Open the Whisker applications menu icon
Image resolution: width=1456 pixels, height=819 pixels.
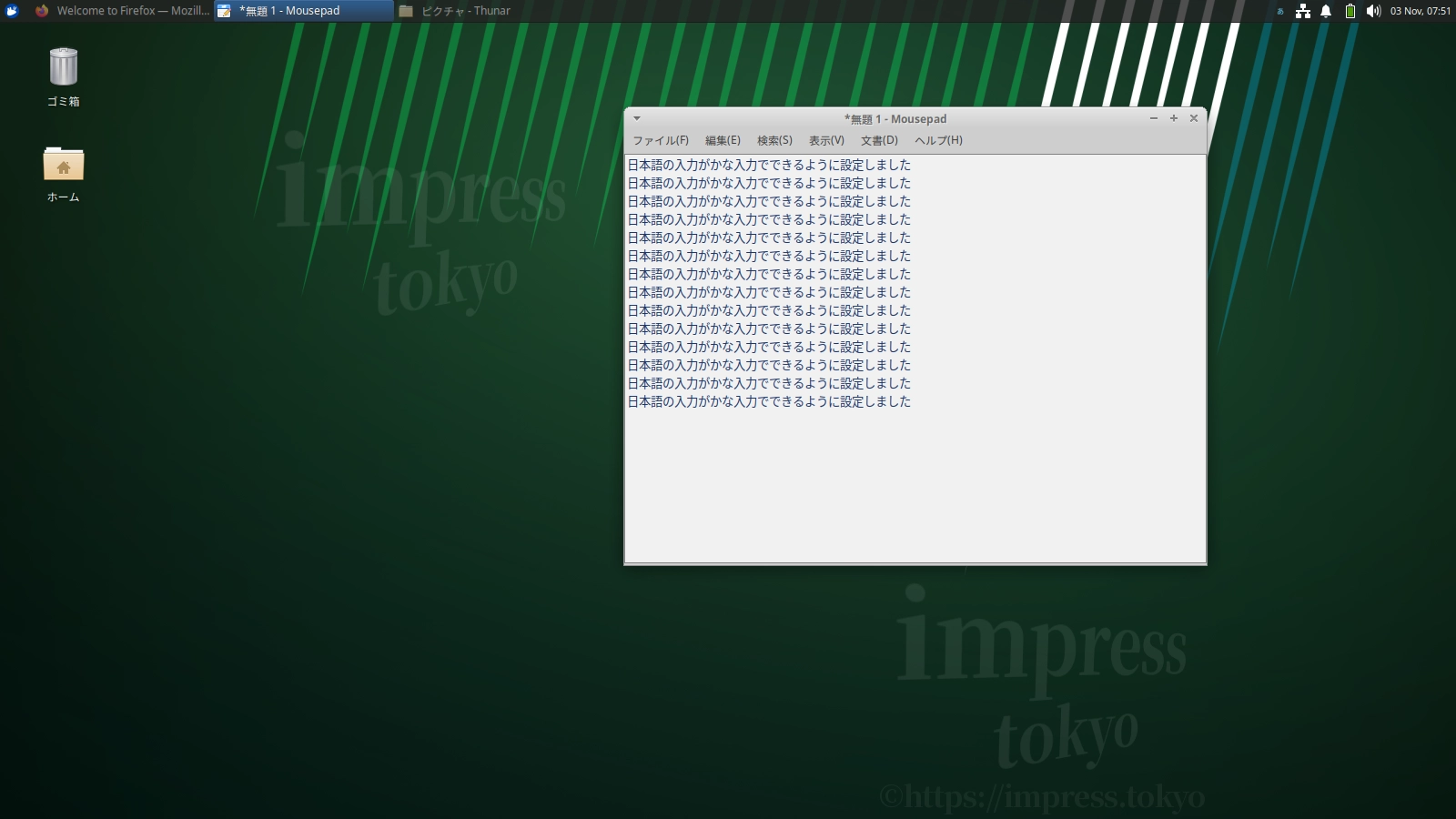tap(12, 11)
